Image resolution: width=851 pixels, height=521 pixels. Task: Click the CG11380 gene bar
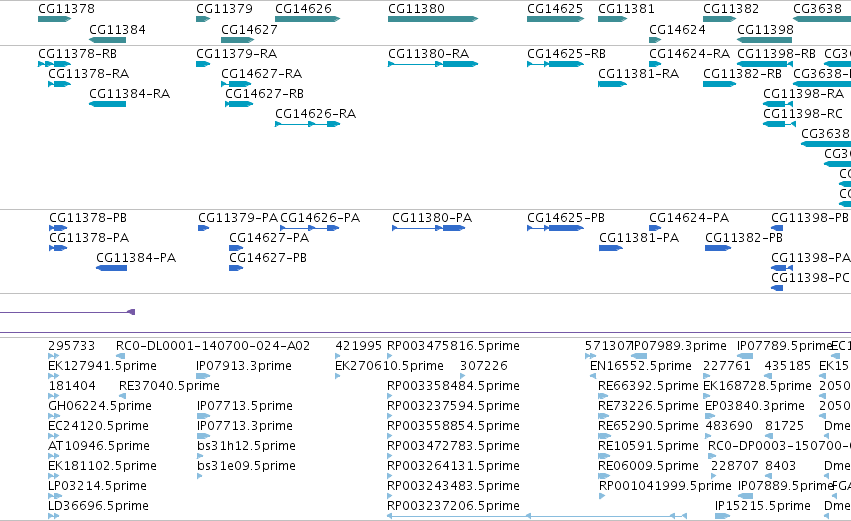tap(433, 19)
